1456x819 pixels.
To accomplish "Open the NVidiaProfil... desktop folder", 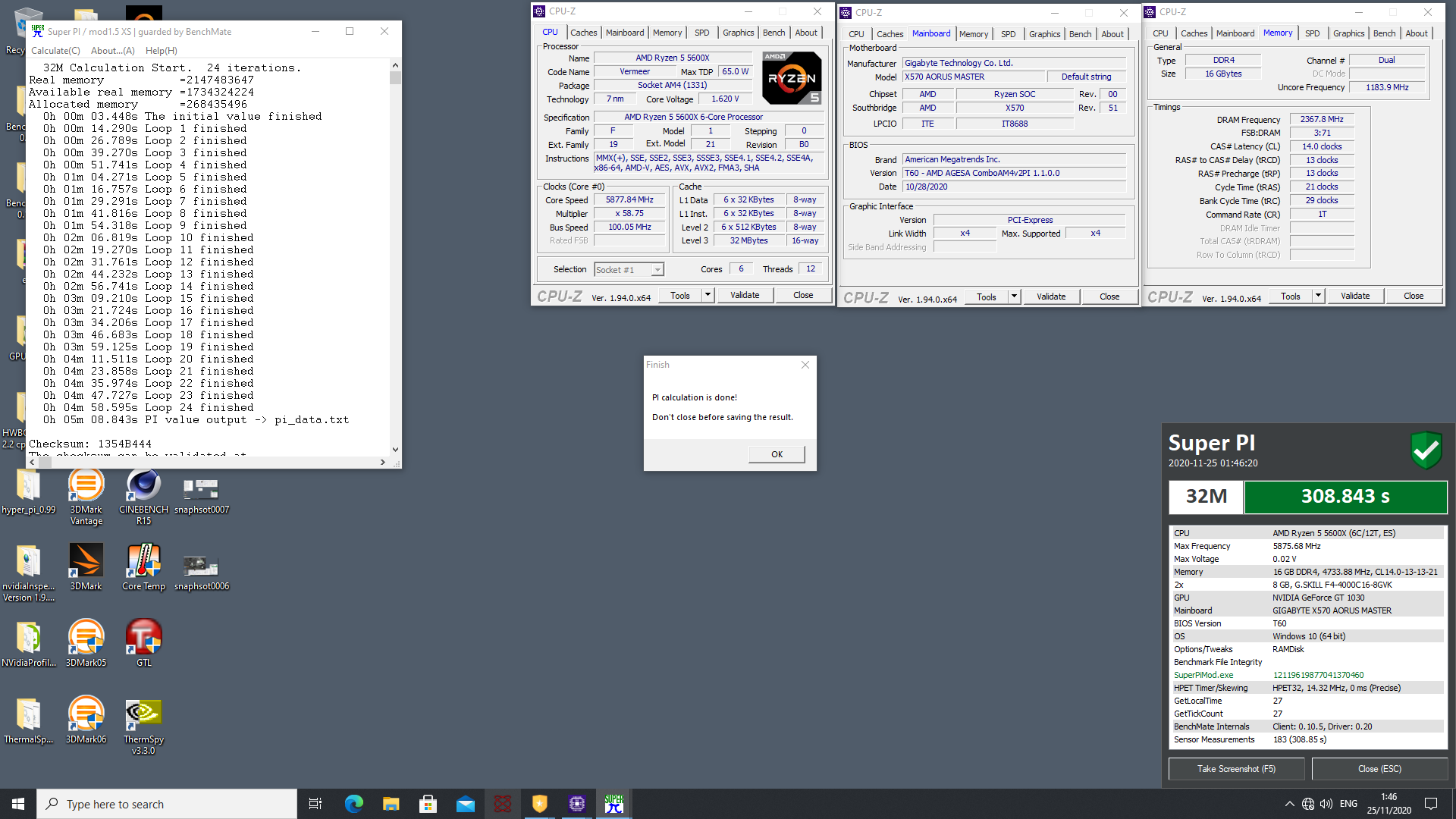I will [28, 644].
